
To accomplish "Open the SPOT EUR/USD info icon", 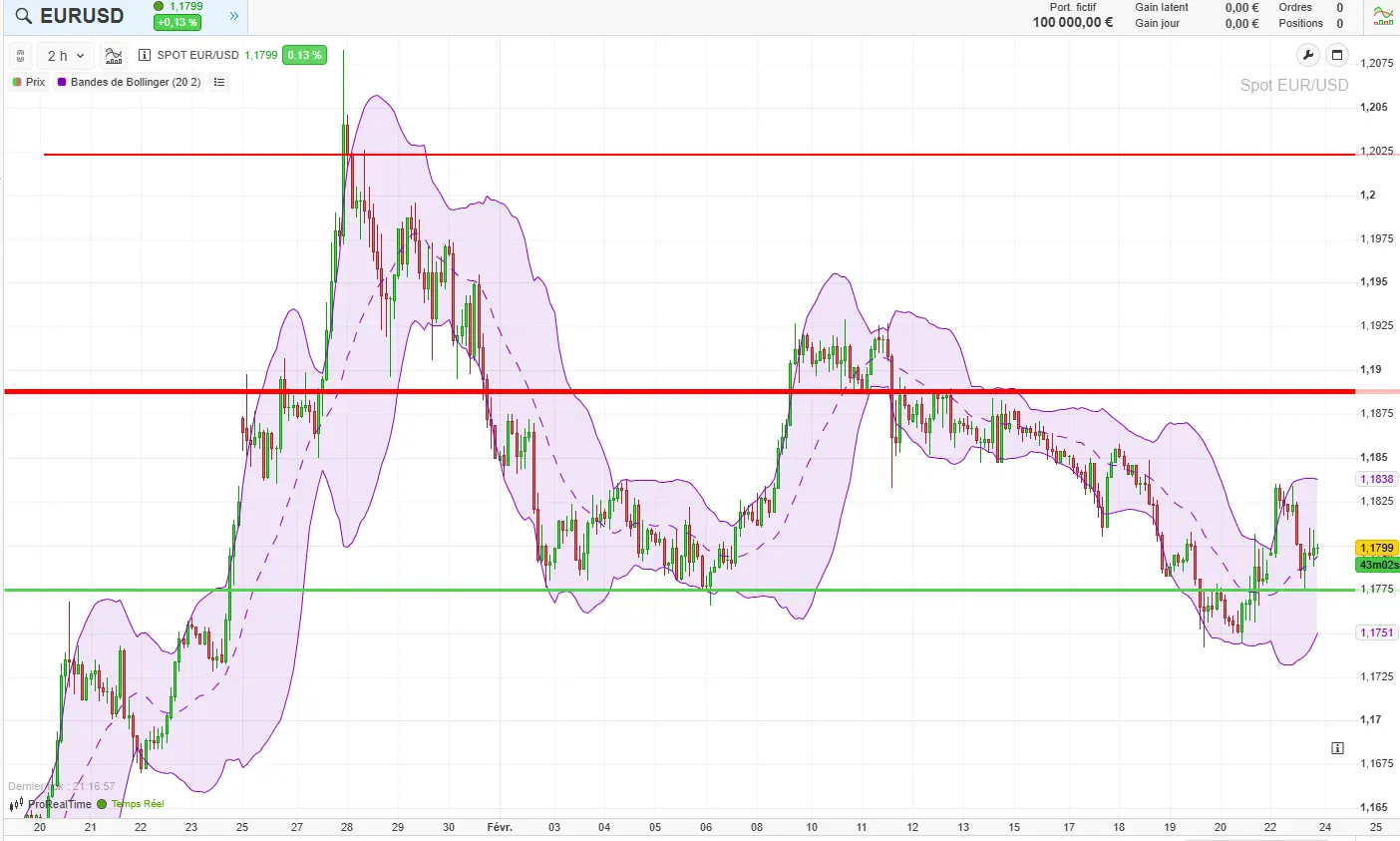I will click(x=145, y=55).
